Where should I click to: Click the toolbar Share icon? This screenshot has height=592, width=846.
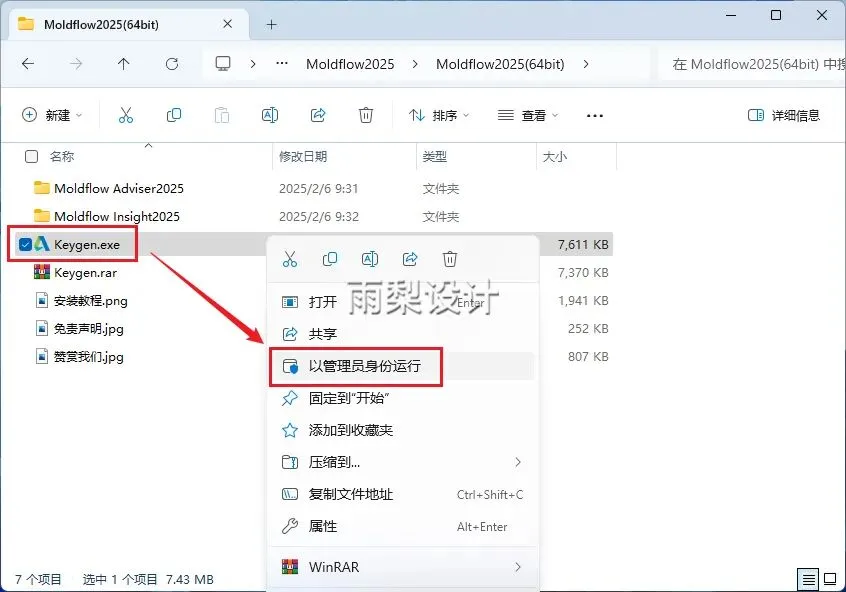tap(318, 115)
